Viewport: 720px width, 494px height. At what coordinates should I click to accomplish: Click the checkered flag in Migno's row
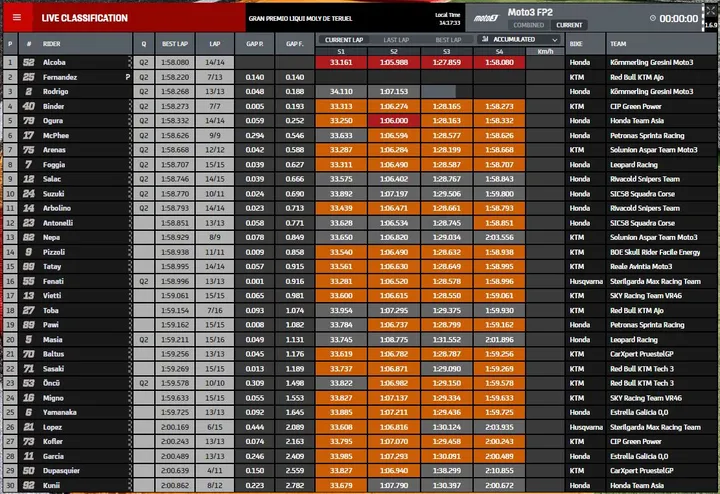[x=130, y=398]
